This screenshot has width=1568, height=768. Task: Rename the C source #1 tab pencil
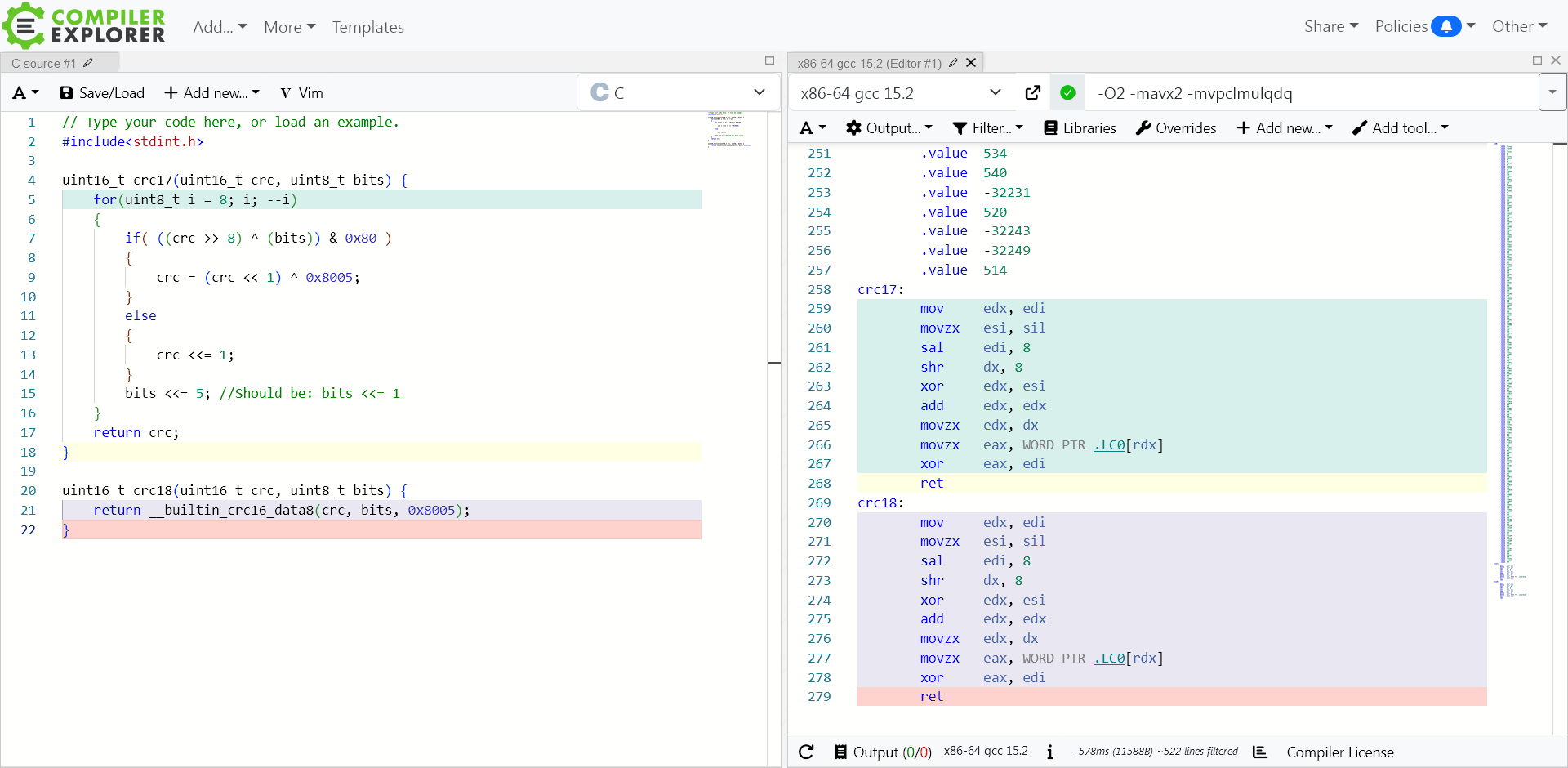point(88,63)
